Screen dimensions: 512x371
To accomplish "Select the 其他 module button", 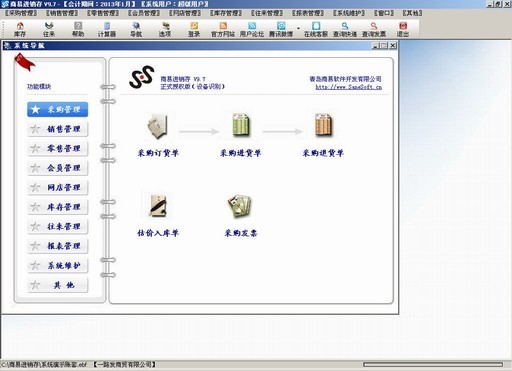I will pyautogui.click(x=58, y=285).
